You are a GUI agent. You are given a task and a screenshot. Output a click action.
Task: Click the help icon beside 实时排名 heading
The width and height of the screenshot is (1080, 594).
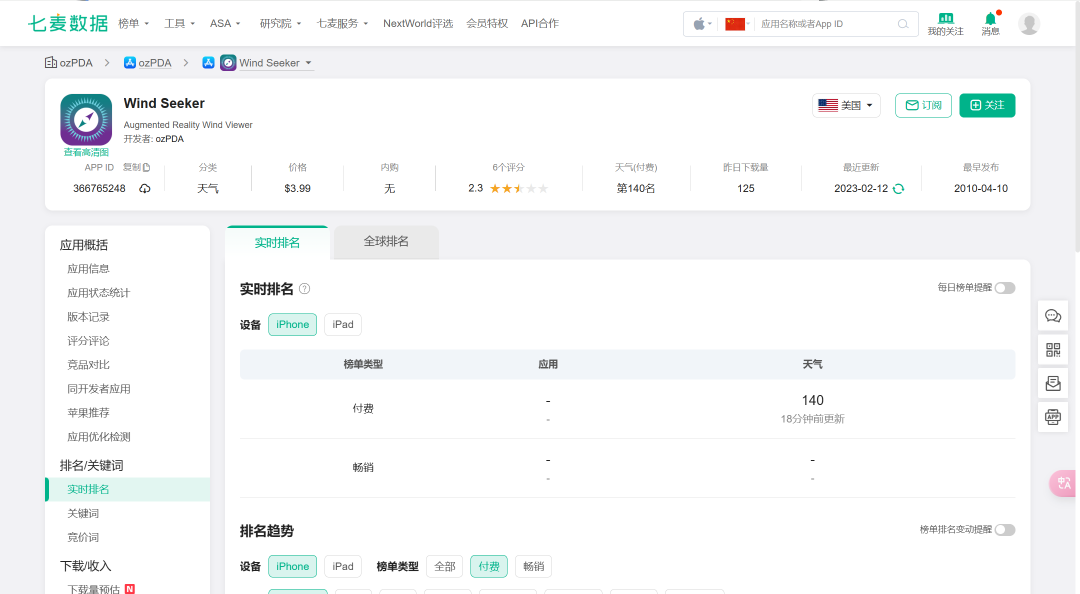click(304, 289)
